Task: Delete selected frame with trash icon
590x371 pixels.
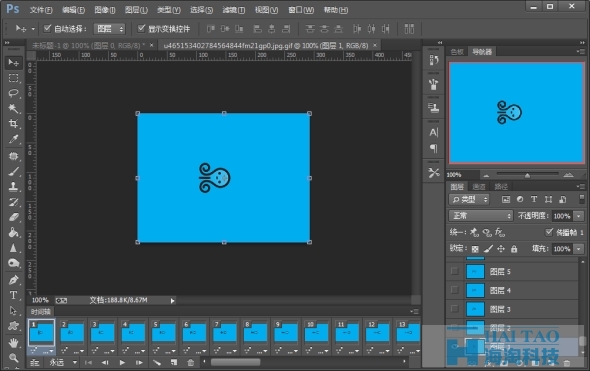Action: click(x=191, y=362)
